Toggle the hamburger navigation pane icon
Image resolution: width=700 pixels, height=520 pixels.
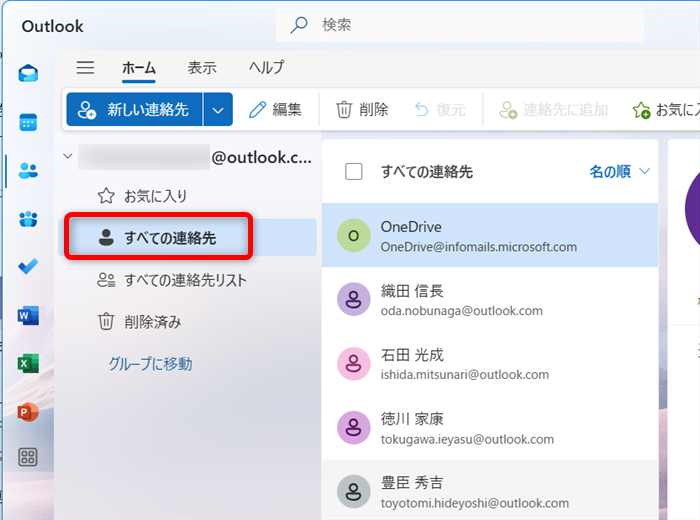coord(85,67)
